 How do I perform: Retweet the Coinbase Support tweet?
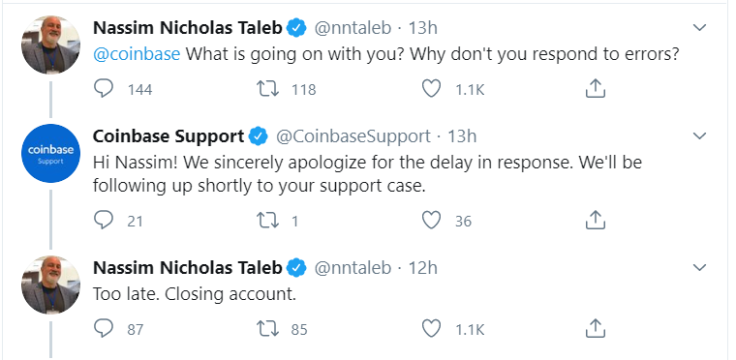coord(268,220)
